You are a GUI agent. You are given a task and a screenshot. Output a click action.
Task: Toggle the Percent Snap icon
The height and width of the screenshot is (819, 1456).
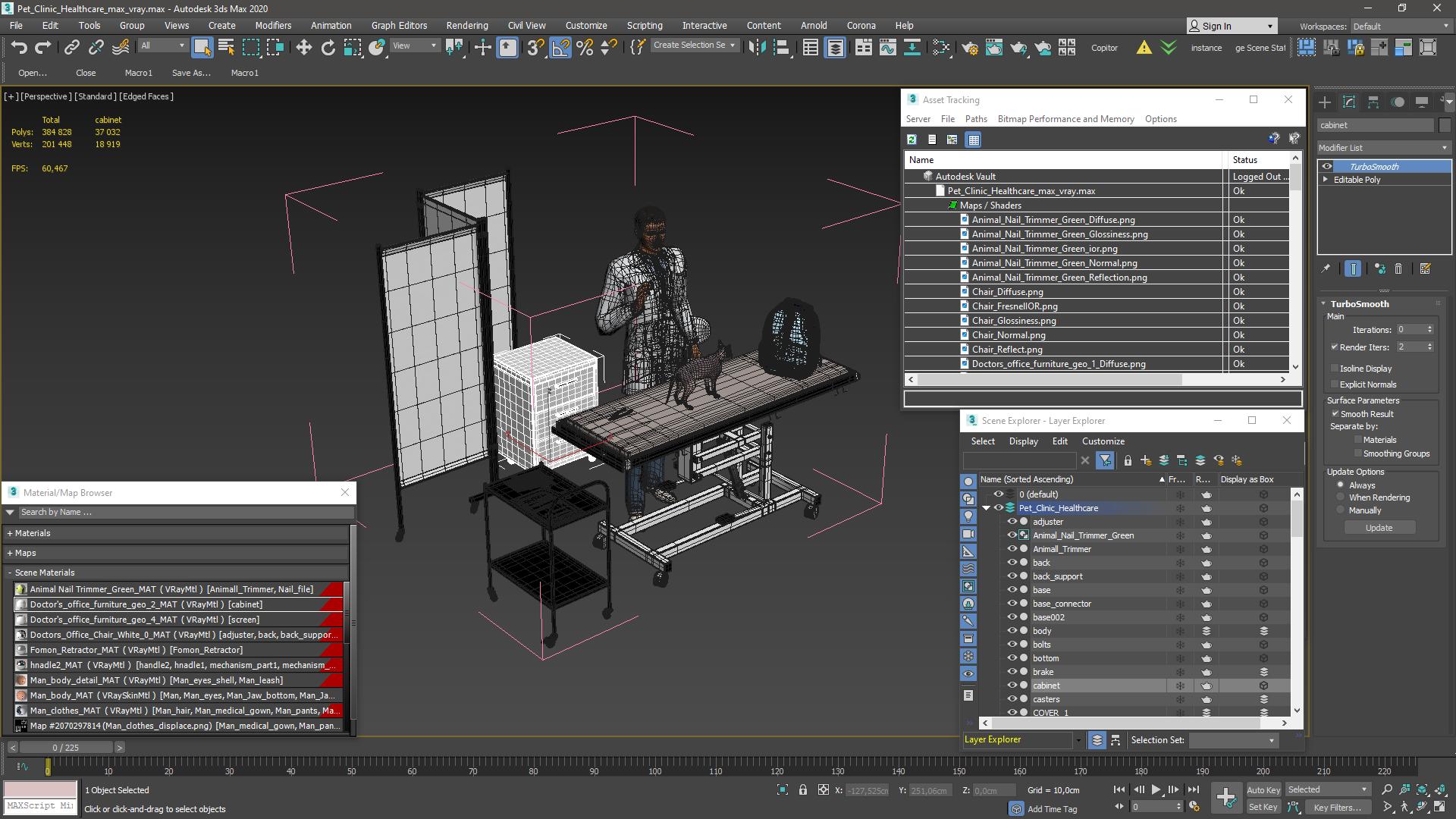click(x=585, y=48)
